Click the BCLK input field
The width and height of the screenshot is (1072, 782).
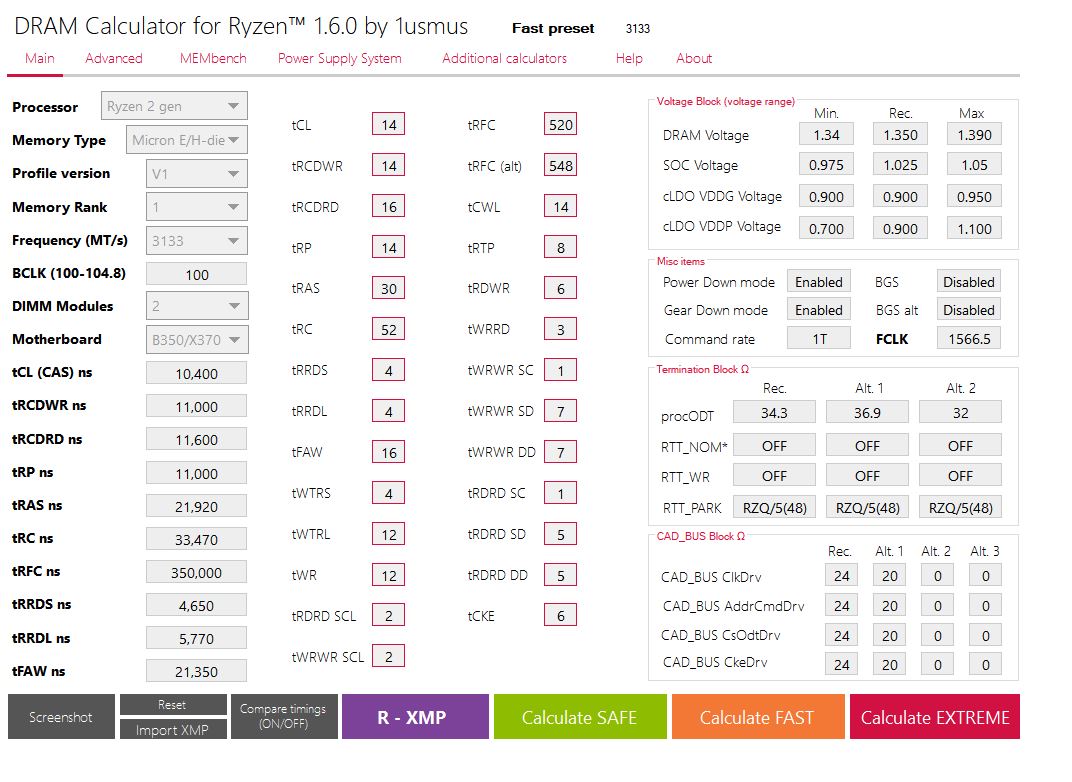point(197,274)
